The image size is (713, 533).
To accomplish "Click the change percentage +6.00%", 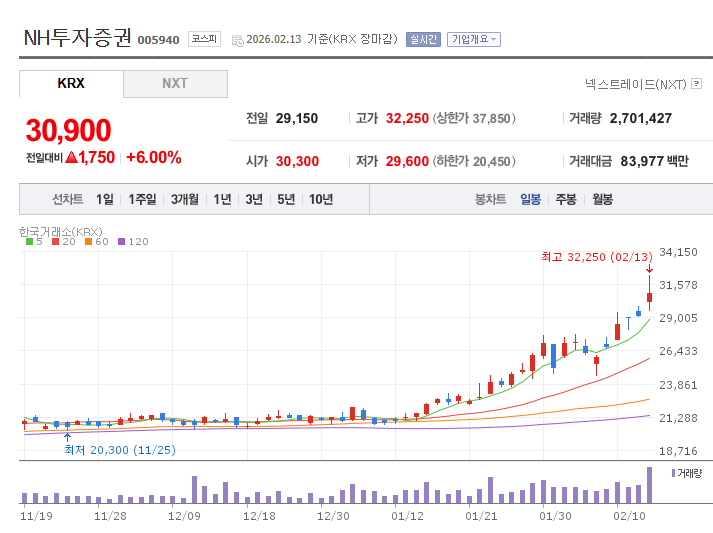I will (154, 158).
